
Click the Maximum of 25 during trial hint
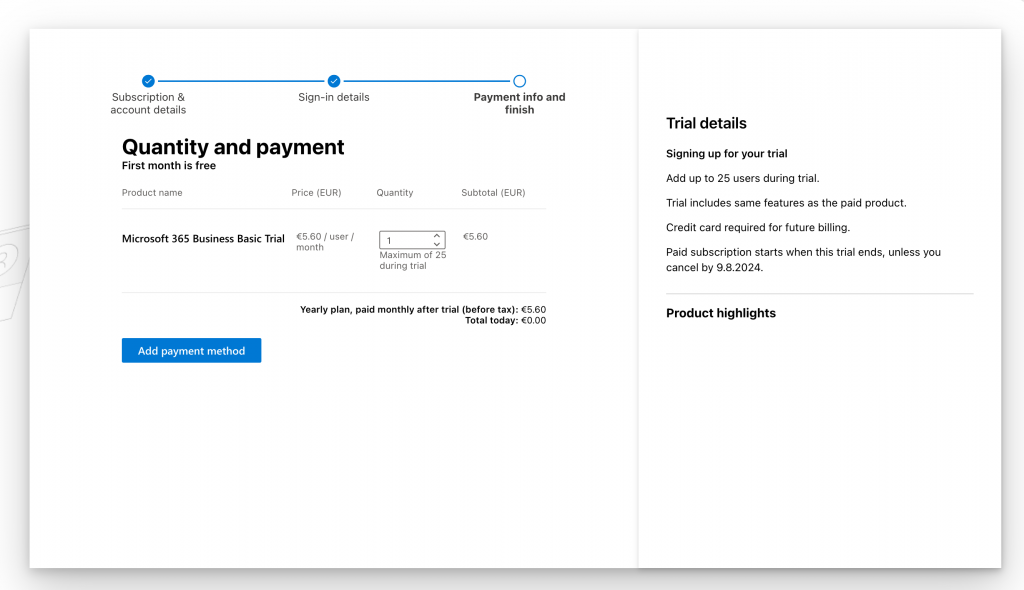413,261
